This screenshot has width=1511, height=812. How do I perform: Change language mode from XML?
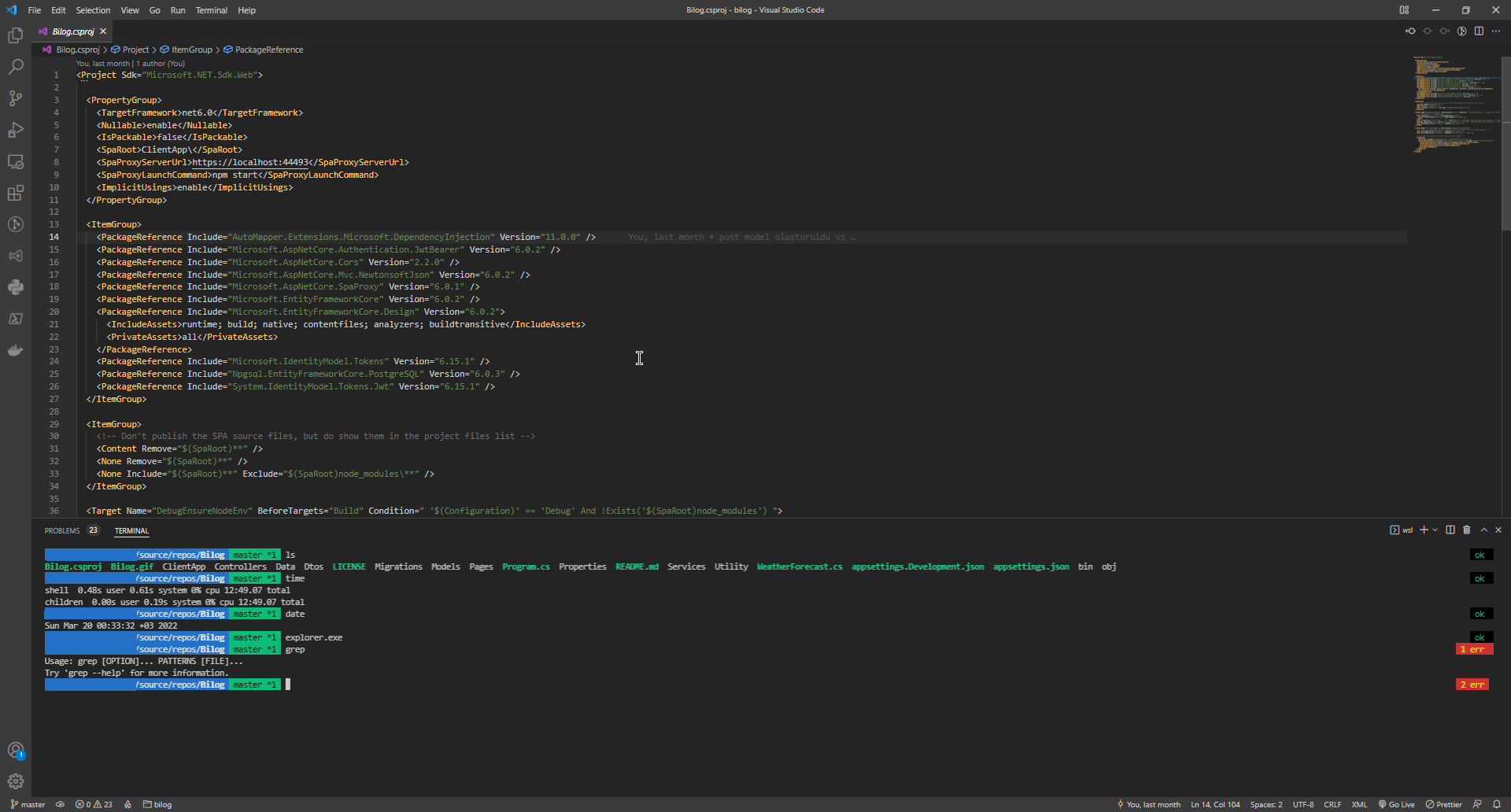[1359, 804]
